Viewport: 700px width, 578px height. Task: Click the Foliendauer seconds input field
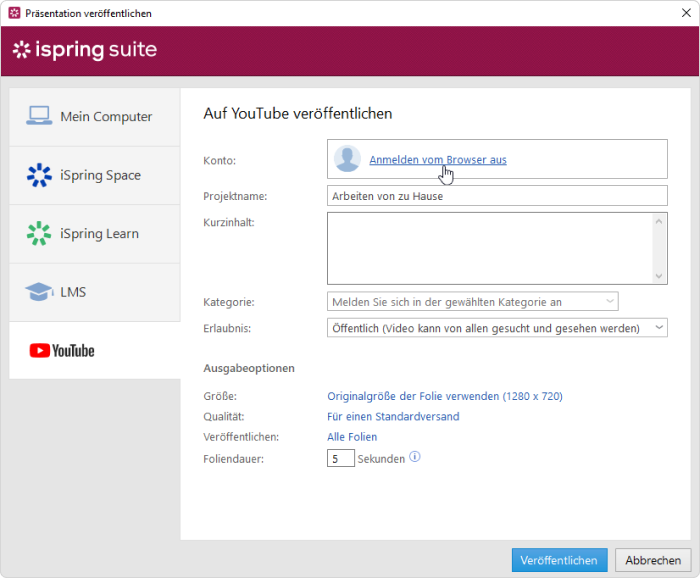(x=341, y=458)
